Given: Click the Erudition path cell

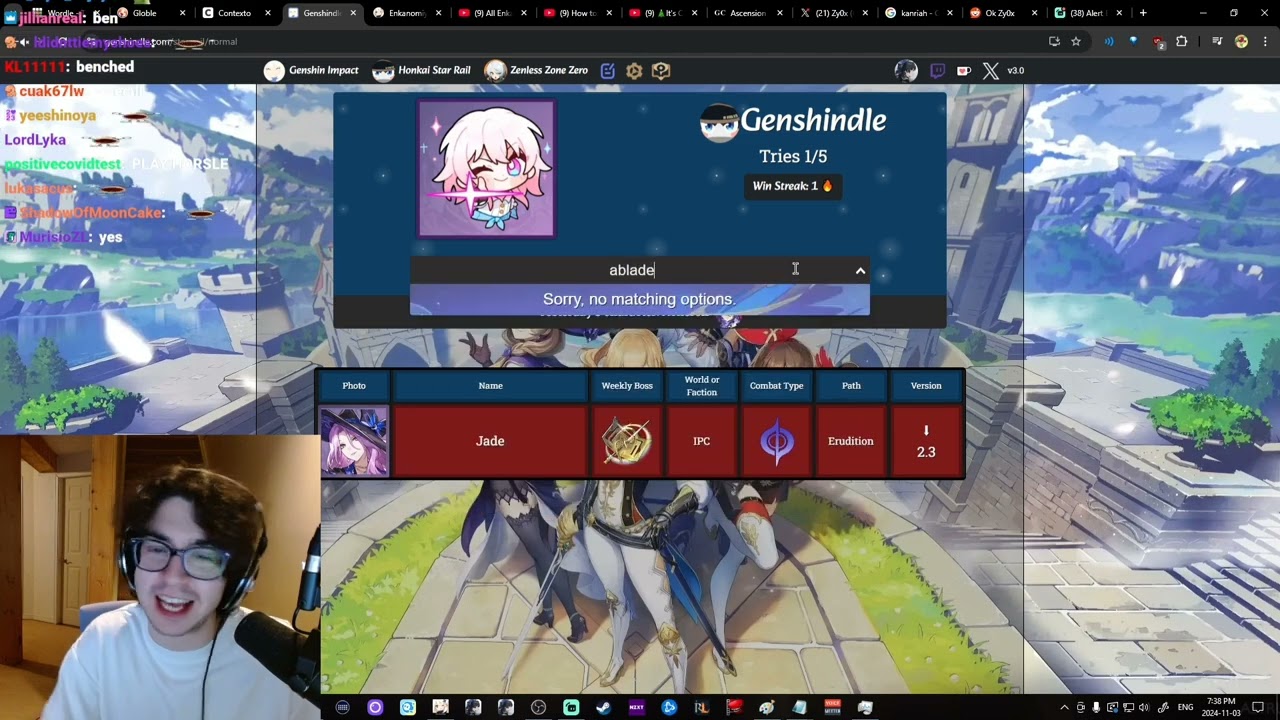Looking at the screenshot, I should click(x=851, y=441).
